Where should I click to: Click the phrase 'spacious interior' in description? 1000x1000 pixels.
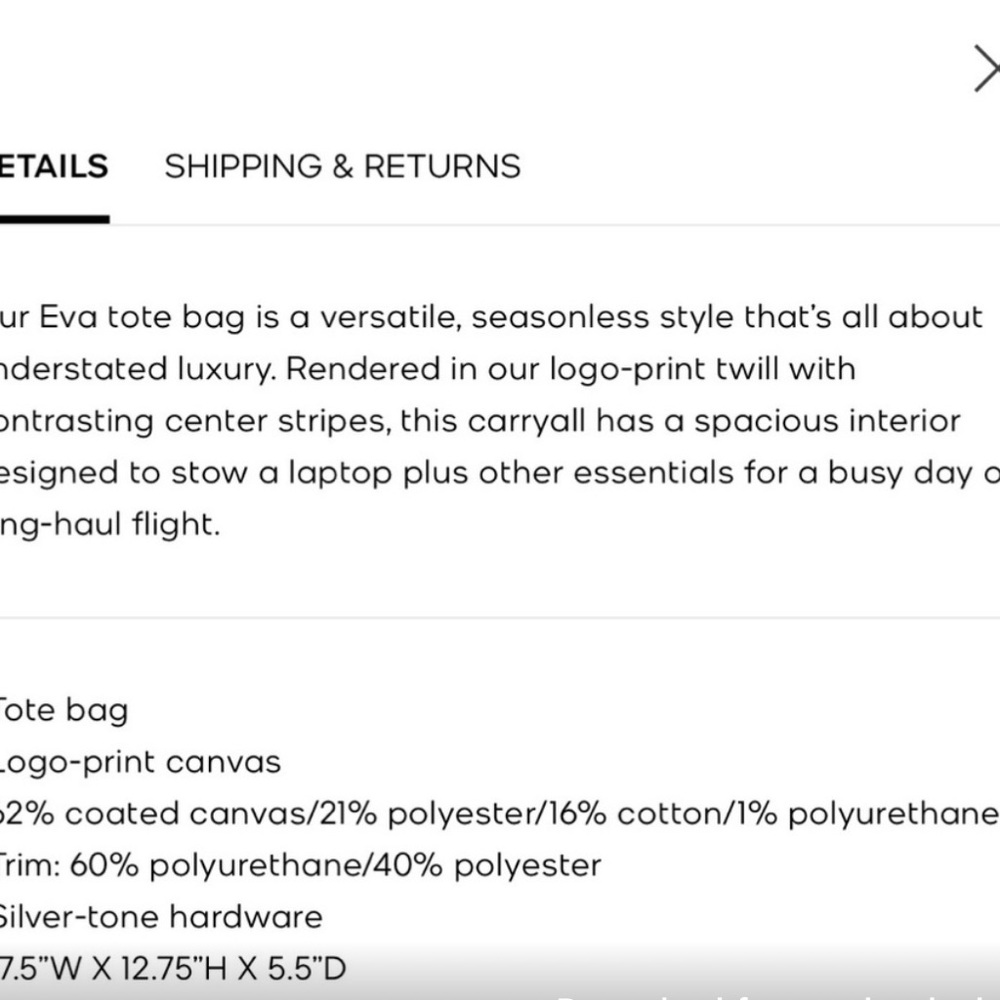tap(827, 422)
